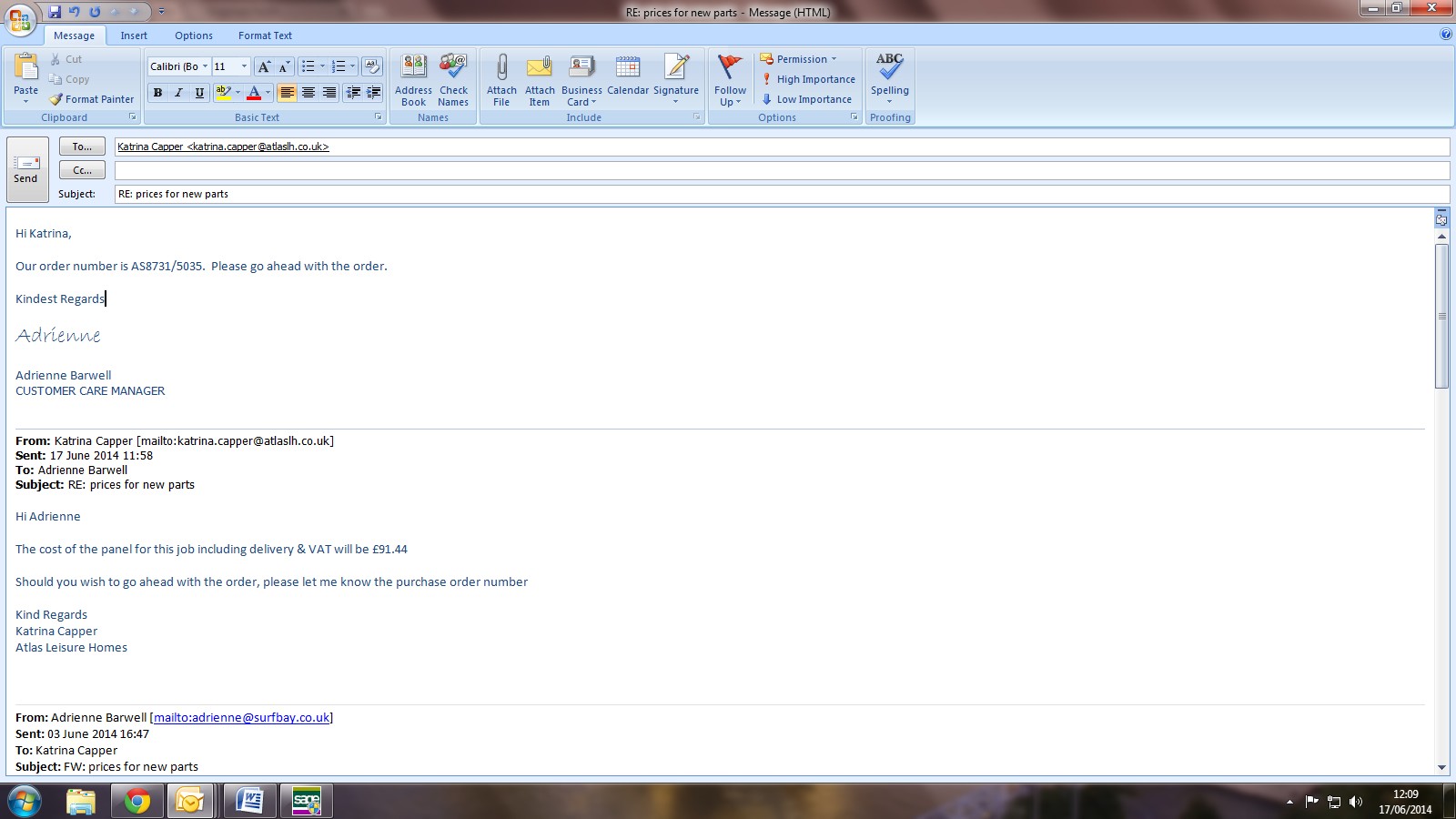Screen dimensions: 1456x819
Task: Insert a Calendar into the message
Action: coord(628,76)
